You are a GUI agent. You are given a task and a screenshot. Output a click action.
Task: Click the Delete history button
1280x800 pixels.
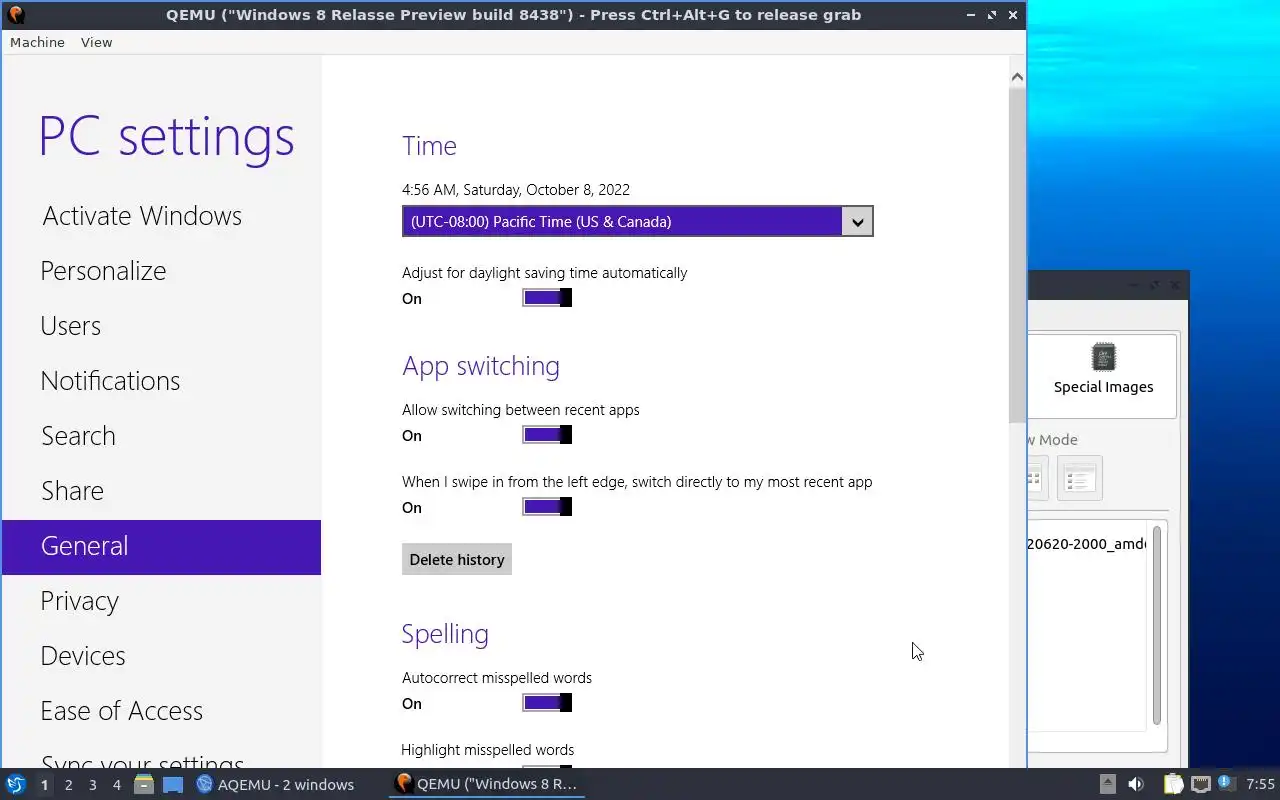click(457, 559)
